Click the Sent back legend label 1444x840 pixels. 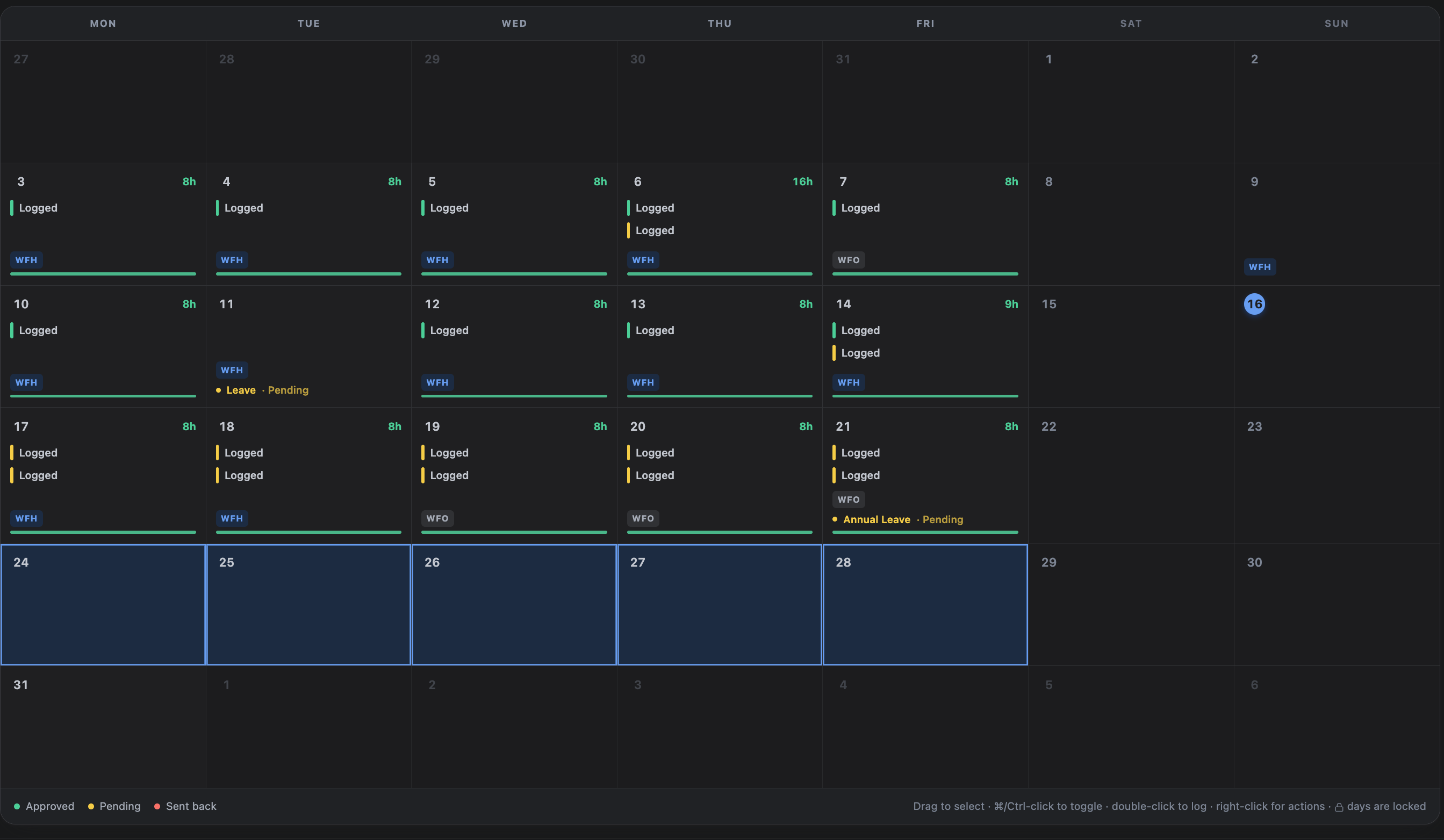click(191, 806)
